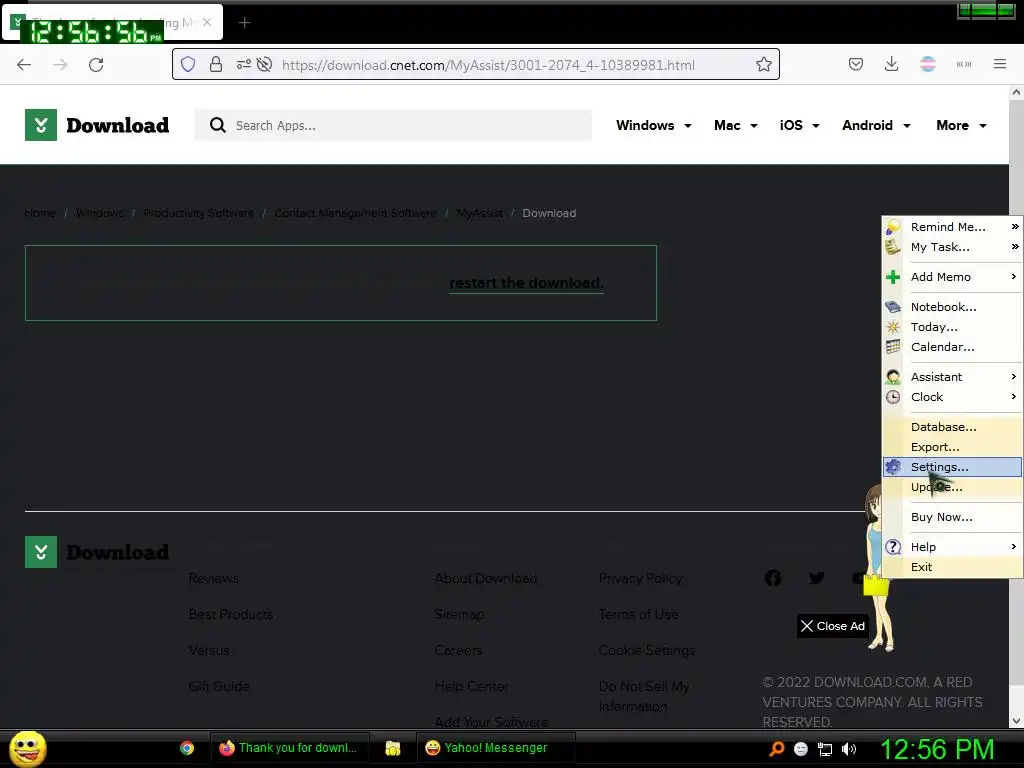The width and height of the screenshot is (1024, 768).
Task: Click the striped round extension icon
Action: pos(927,64)
